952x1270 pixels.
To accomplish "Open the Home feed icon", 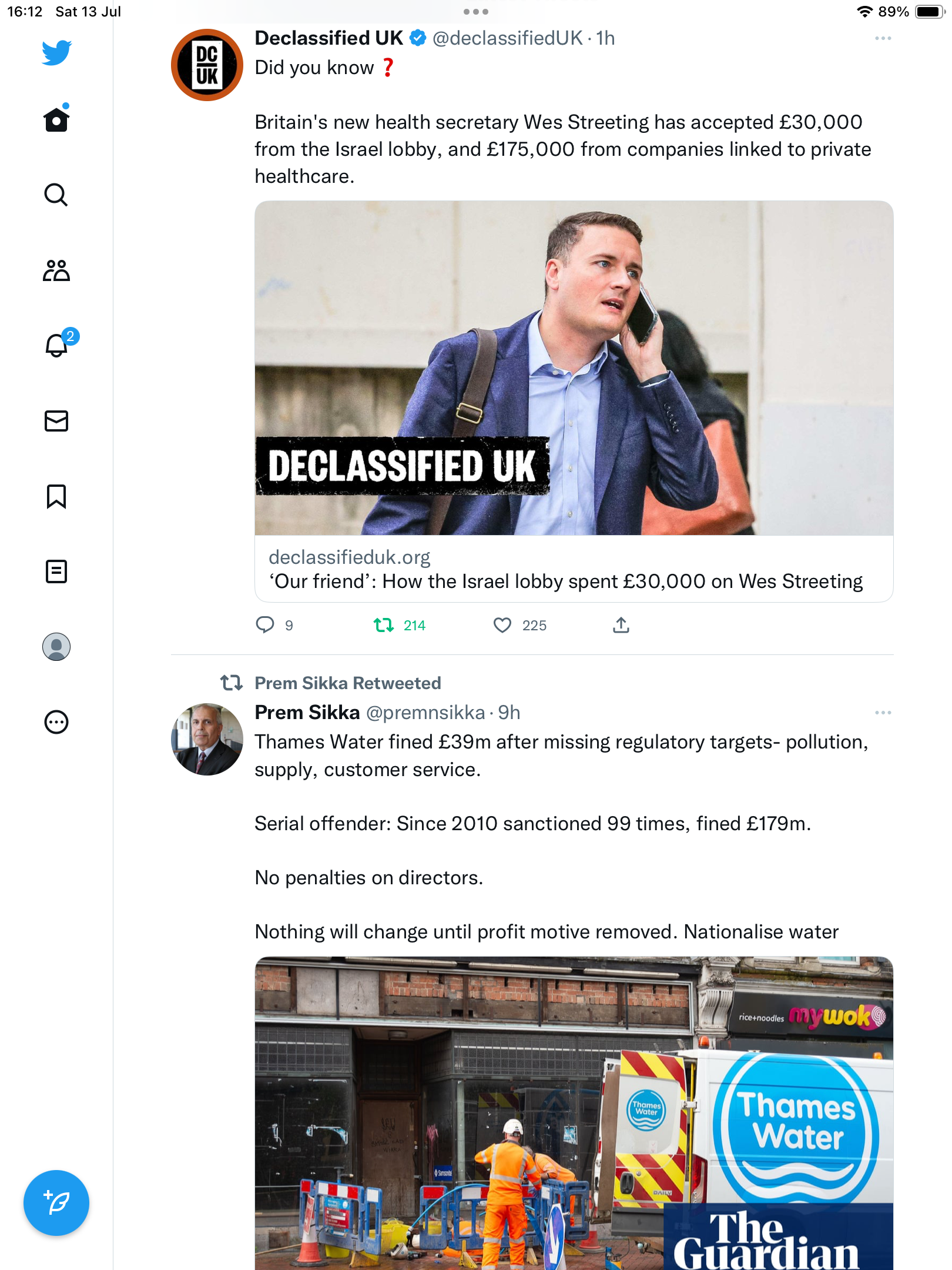I will point(56,120).
